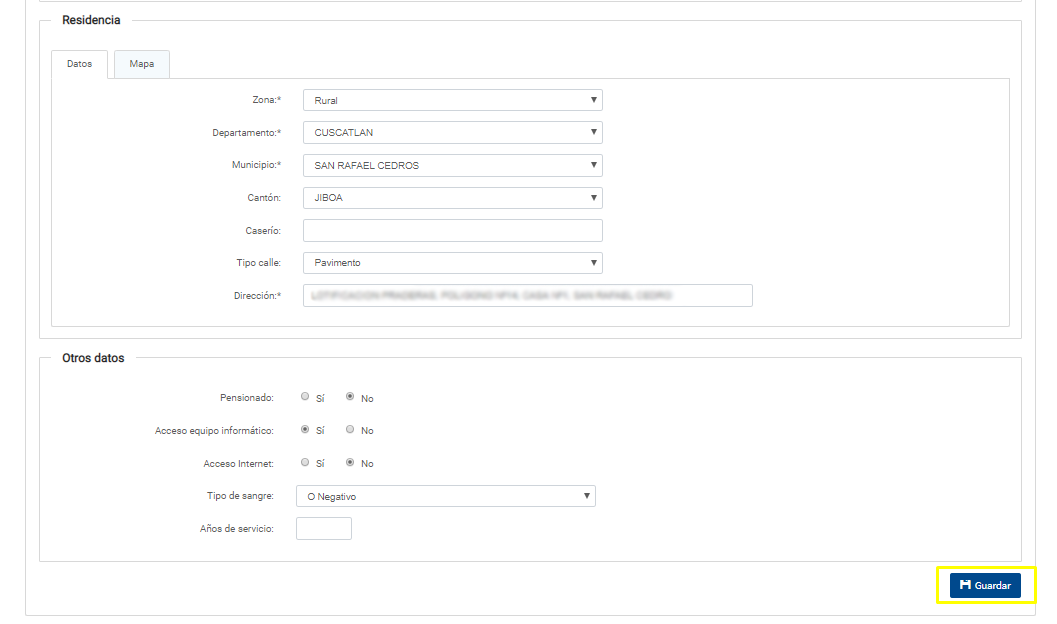1057x624 pixels.
Task: Expand the Cantón dropdown showing JIBOA
Action: 452,198
